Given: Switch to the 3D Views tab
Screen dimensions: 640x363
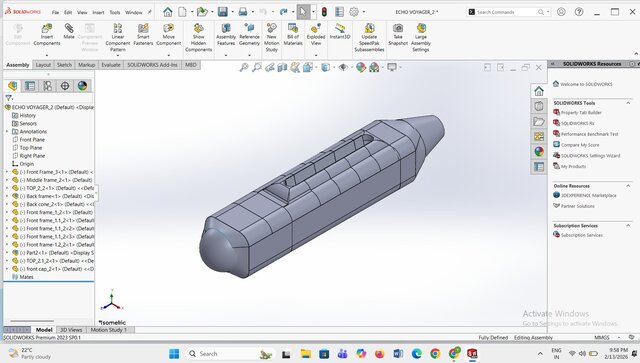Looking at the screenshot, I should [71, 330].
